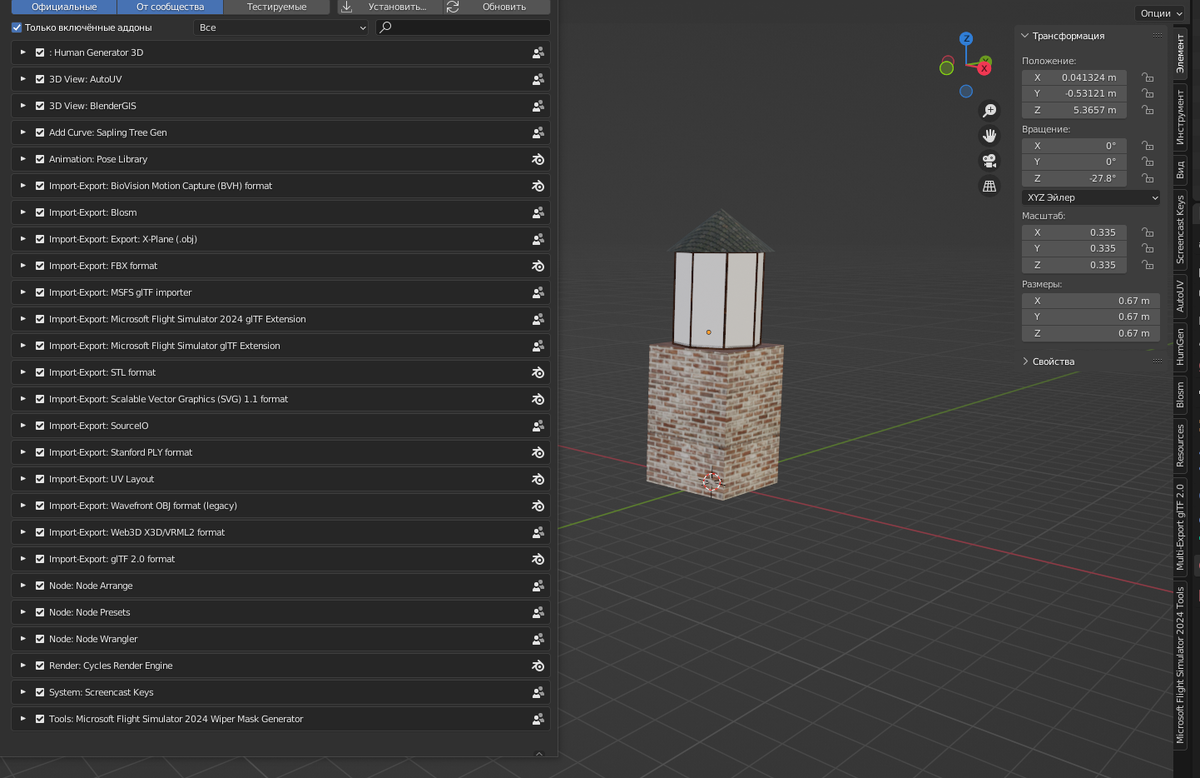The image size is (1200, 778).
Task: Switch to the Вид sidebar tab
Action: click(x=1180, y=168)
